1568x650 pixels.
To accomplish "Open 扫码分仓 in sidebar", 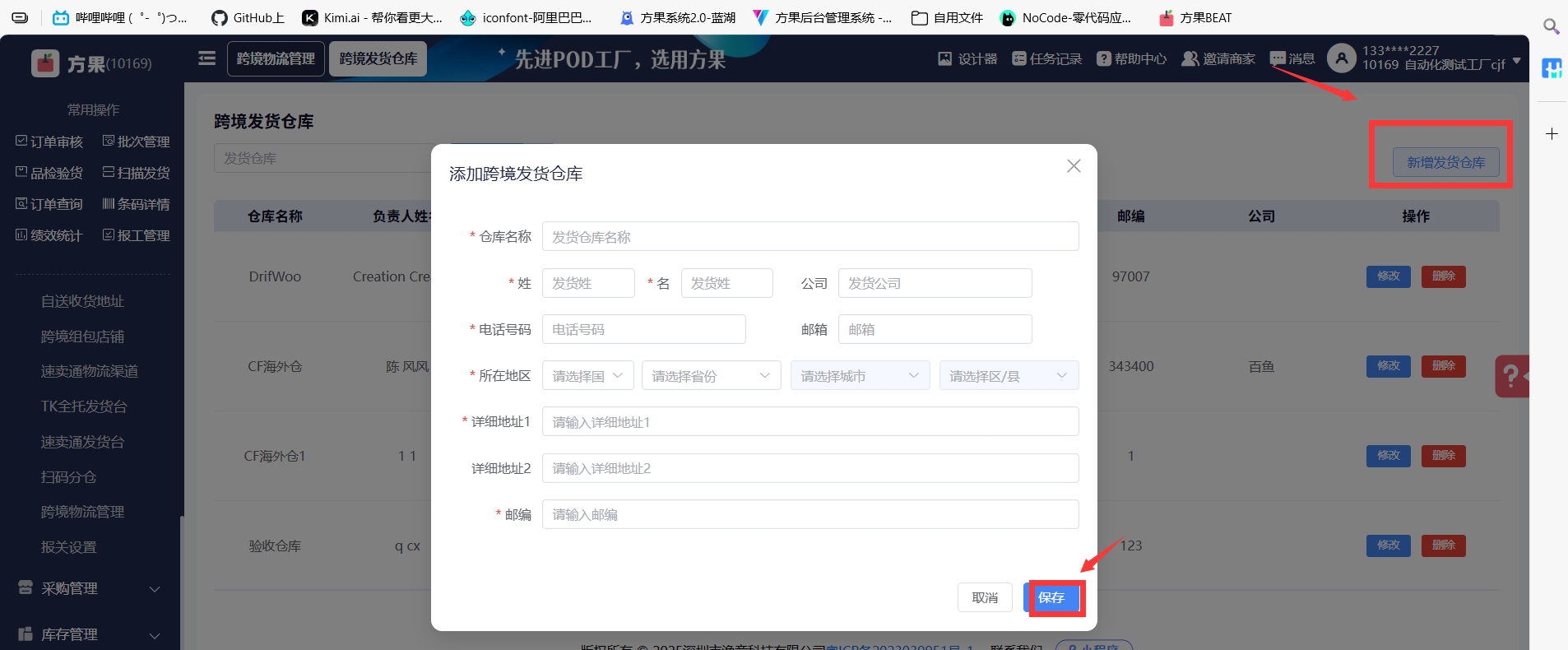I will point(68,477).
